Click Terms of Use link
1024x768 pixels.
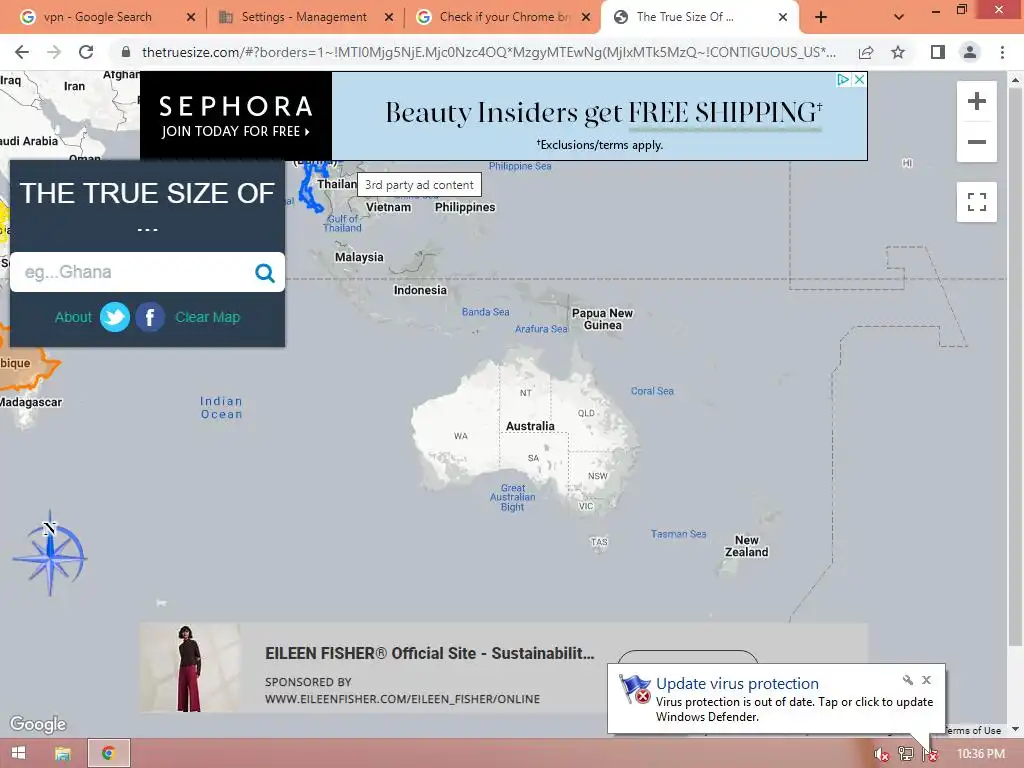(x=972, y=730)
